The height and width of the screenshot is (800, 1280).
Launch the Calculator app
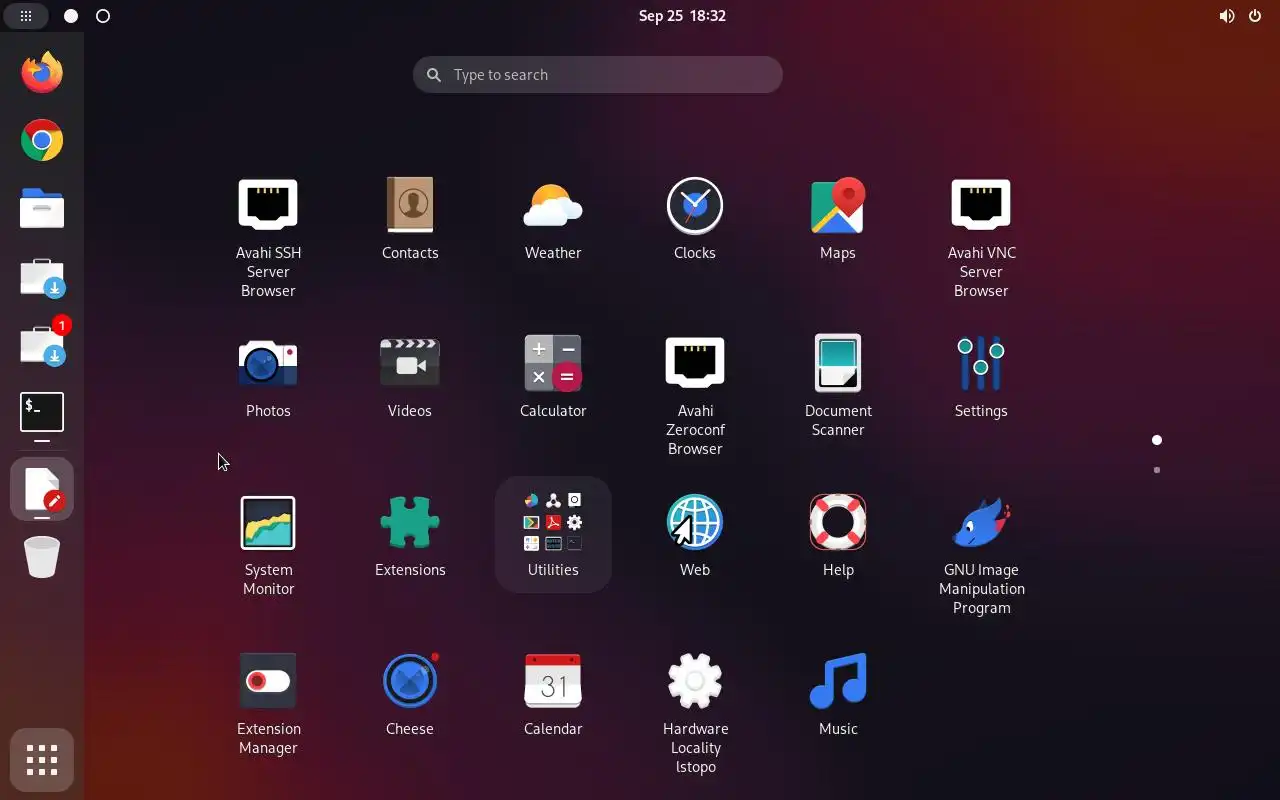pos(553,376)
